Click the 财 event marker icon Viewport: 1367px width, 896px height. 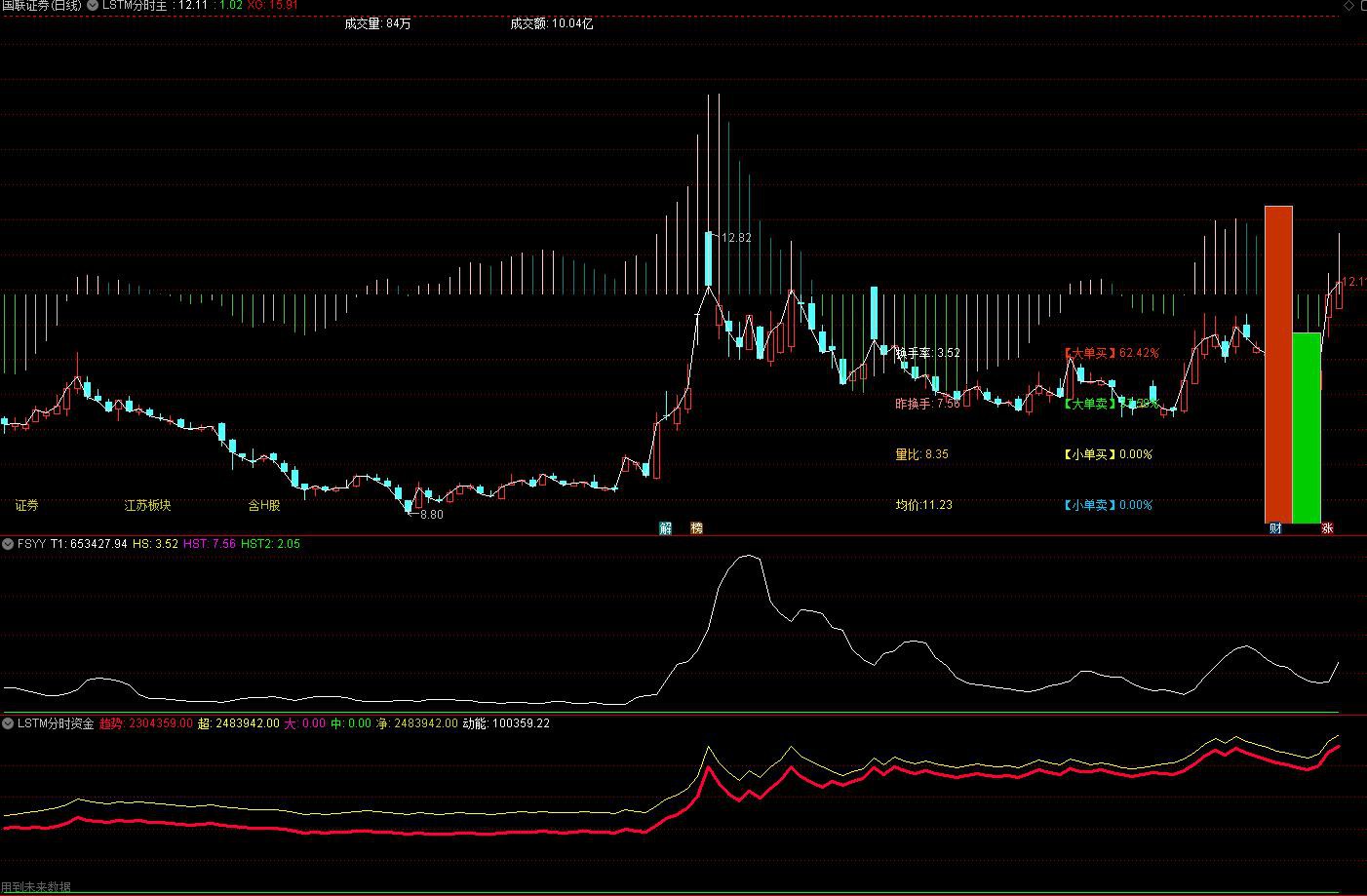[x=1274, y=528]
